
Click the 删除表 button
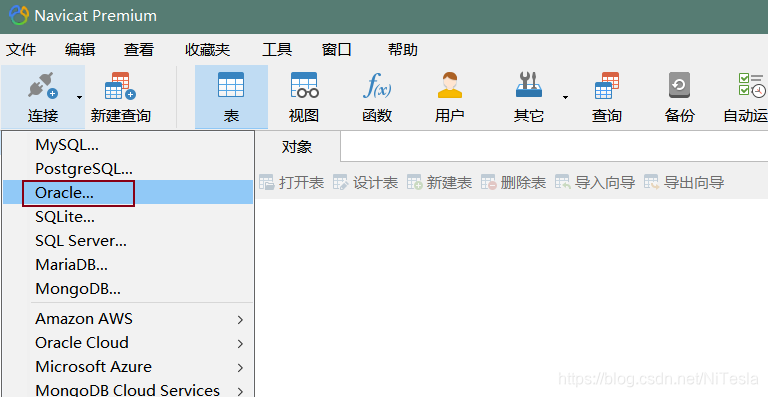(513, 183)
